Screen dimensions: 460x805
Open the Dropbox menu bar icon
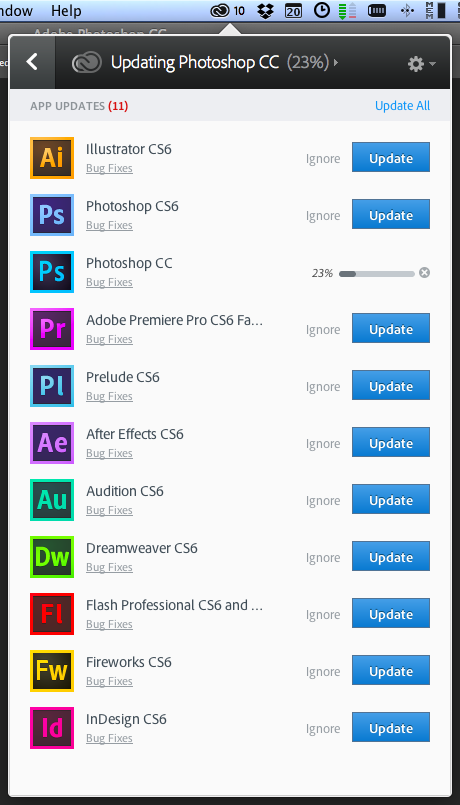(x=265, y=11)
